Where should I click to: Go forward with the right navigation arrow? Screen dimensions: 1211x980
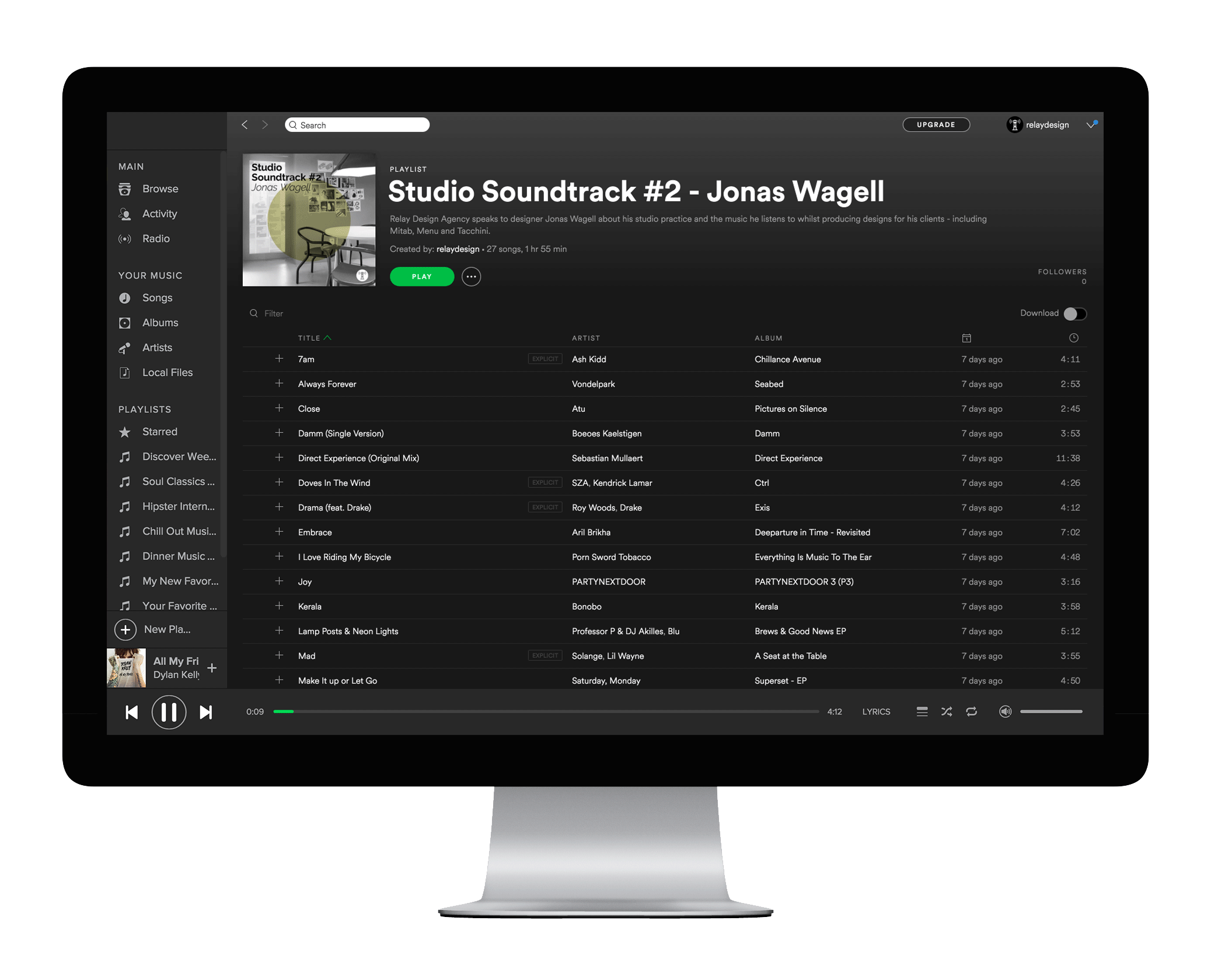[x=265, y=125]
